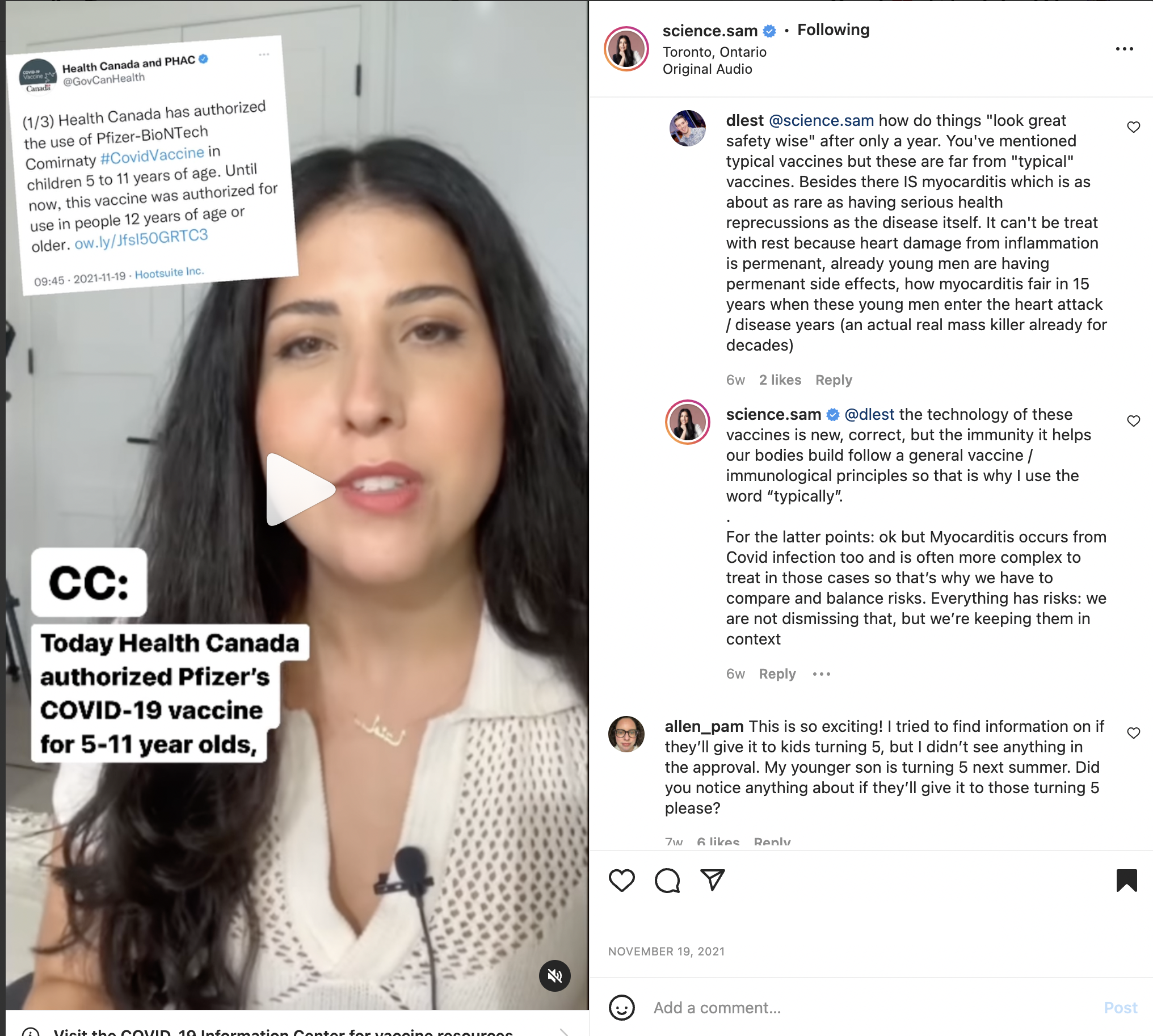Expand COVID-19 Information Center banner arrow
1153x1036 pixels.
(563, 1031)
